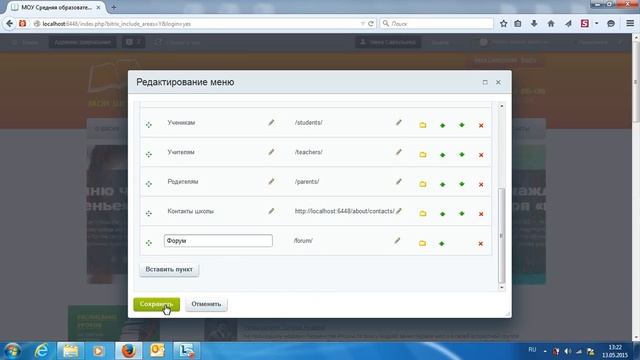The width and height of the screenshot is (640, 360).
Task: Open the folder browser for the /forum/ row
Action: (422, 243)
